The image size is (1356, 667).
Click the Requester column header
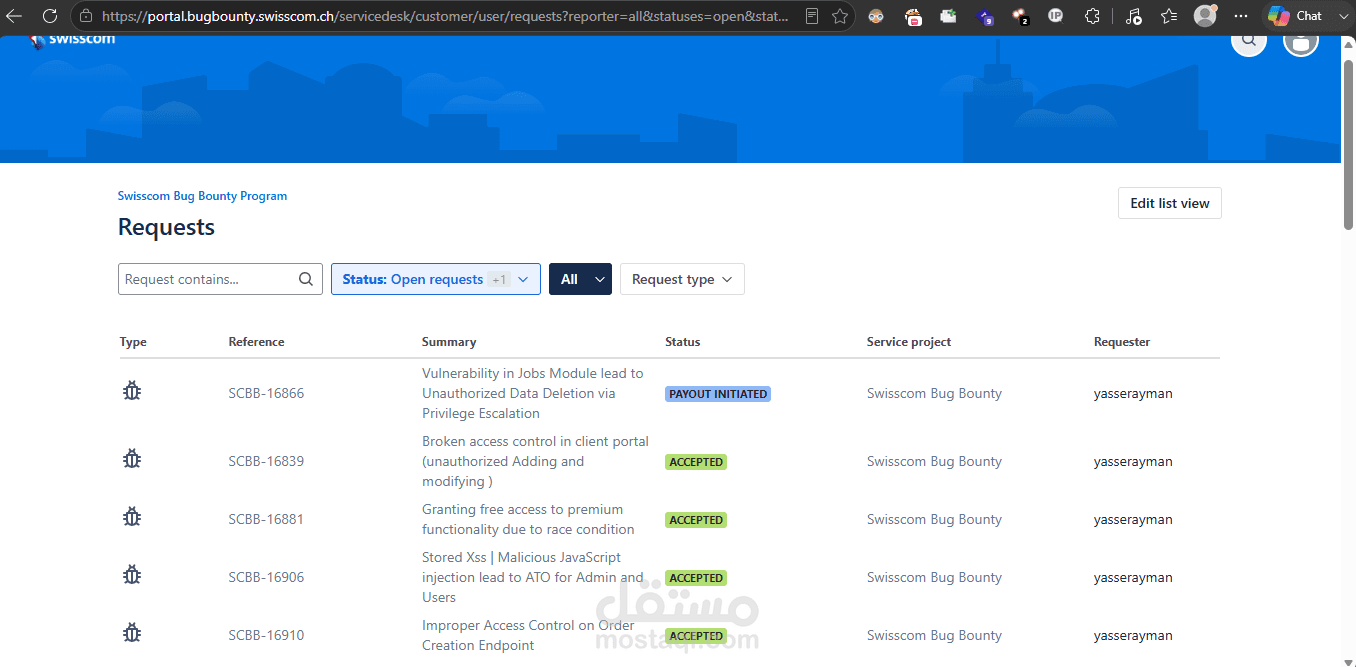click(1122, 342)
